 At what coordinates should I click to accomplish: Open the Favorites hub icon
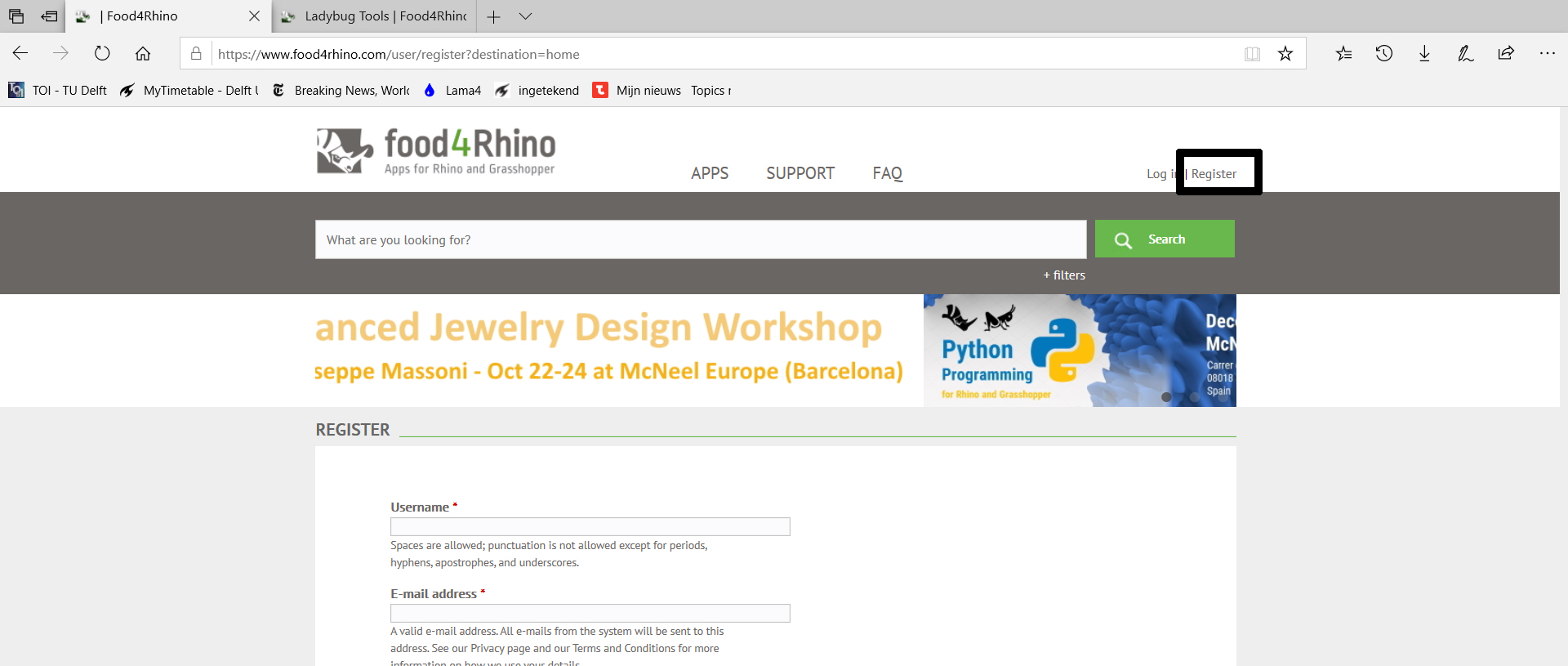pos(1343,54)
